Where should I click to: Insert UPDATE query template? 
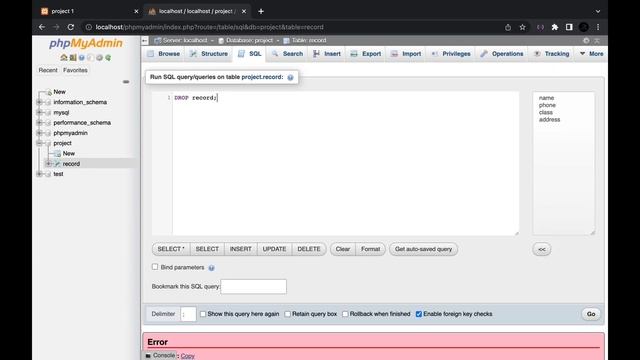point(274,249)
